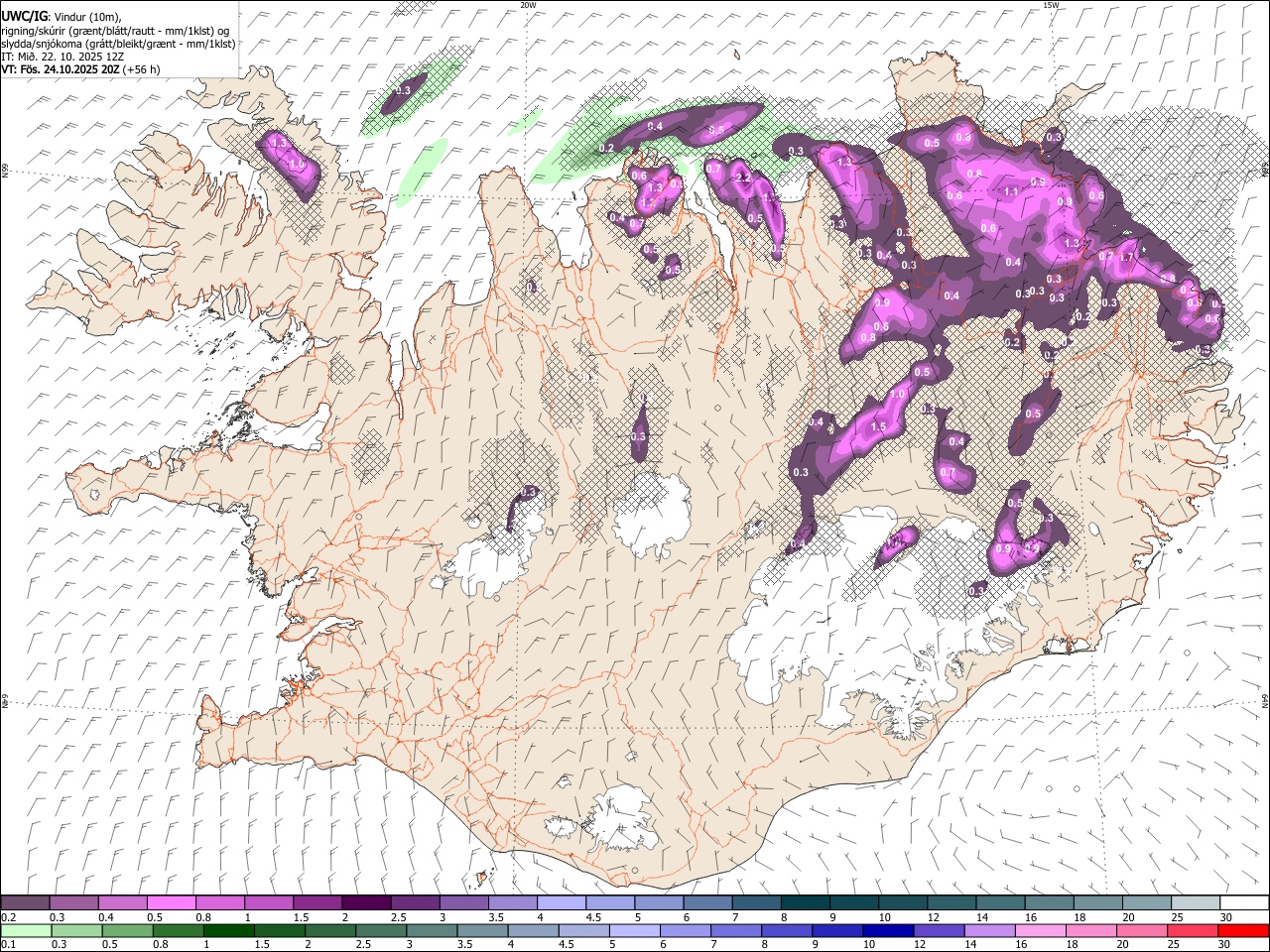Image resolution: width=1270 pixels, height=952 pixels.
Task: Click the lavender 4 swatch in top legend row
Action: [x=562, y=902]
